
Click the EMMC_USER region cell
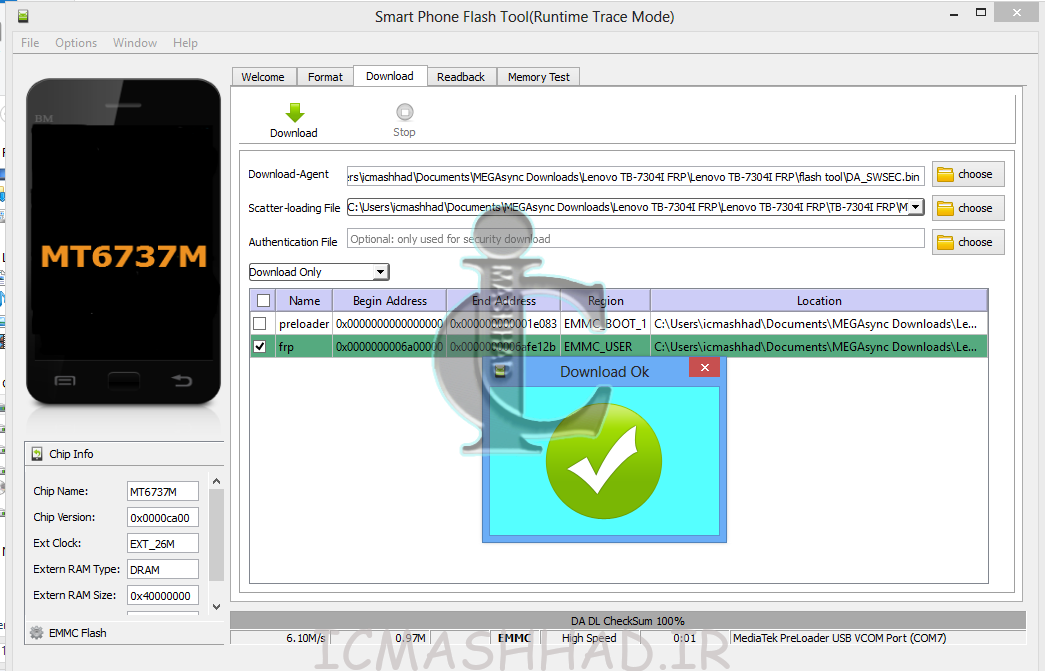(x=605, y=346)
